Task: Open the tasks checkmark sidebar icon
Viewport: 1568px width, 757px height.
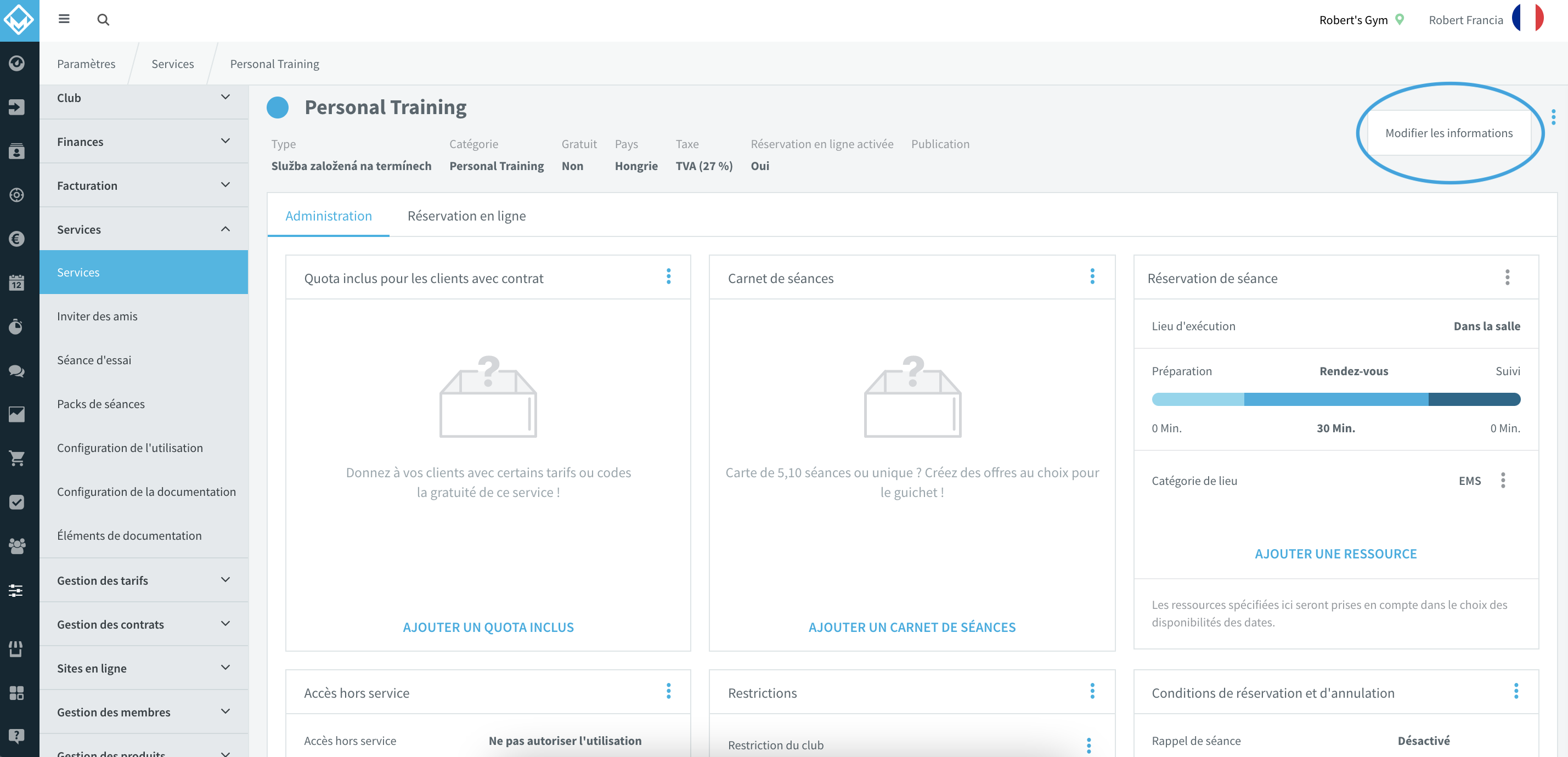Action: (17, 502)
